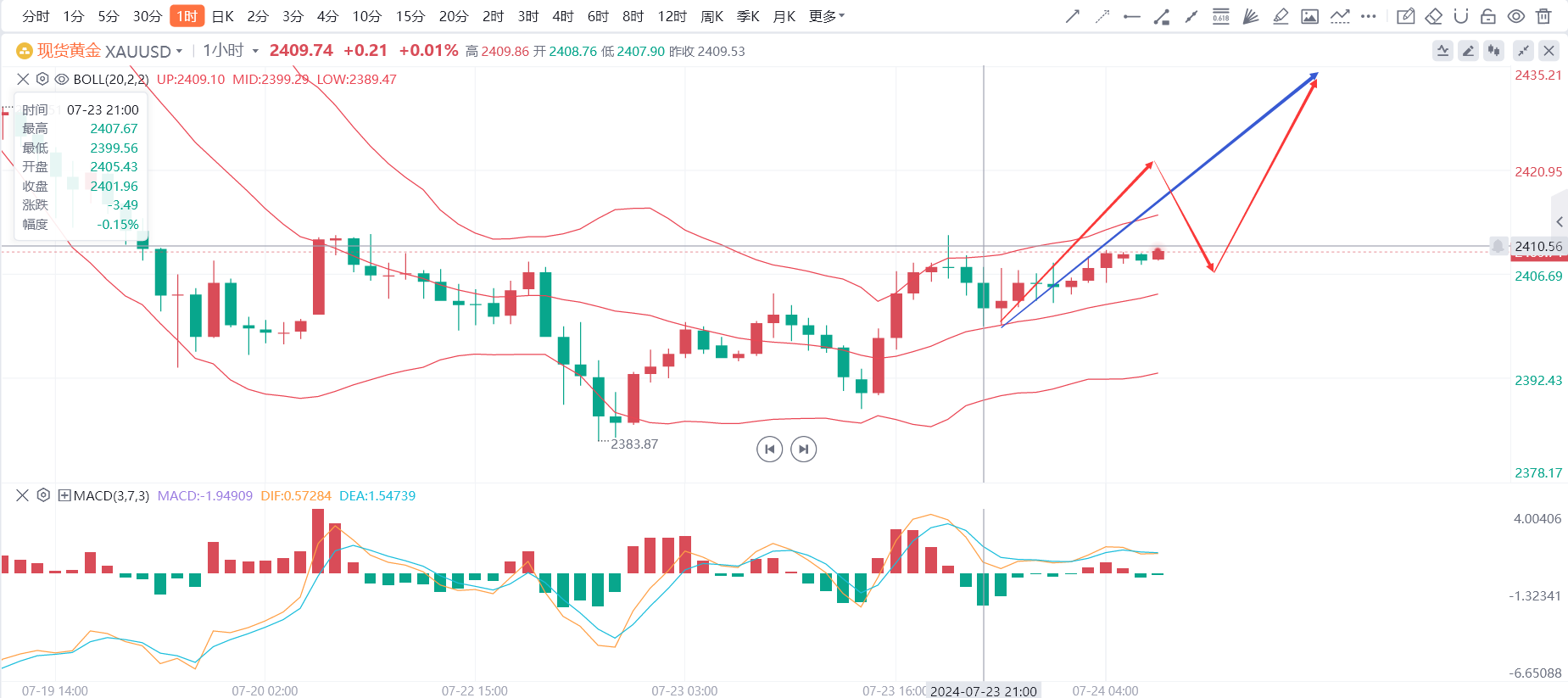Select the eraser tool
The width and height of the screenshot is (1568, 698).
tap(1434, 16)
